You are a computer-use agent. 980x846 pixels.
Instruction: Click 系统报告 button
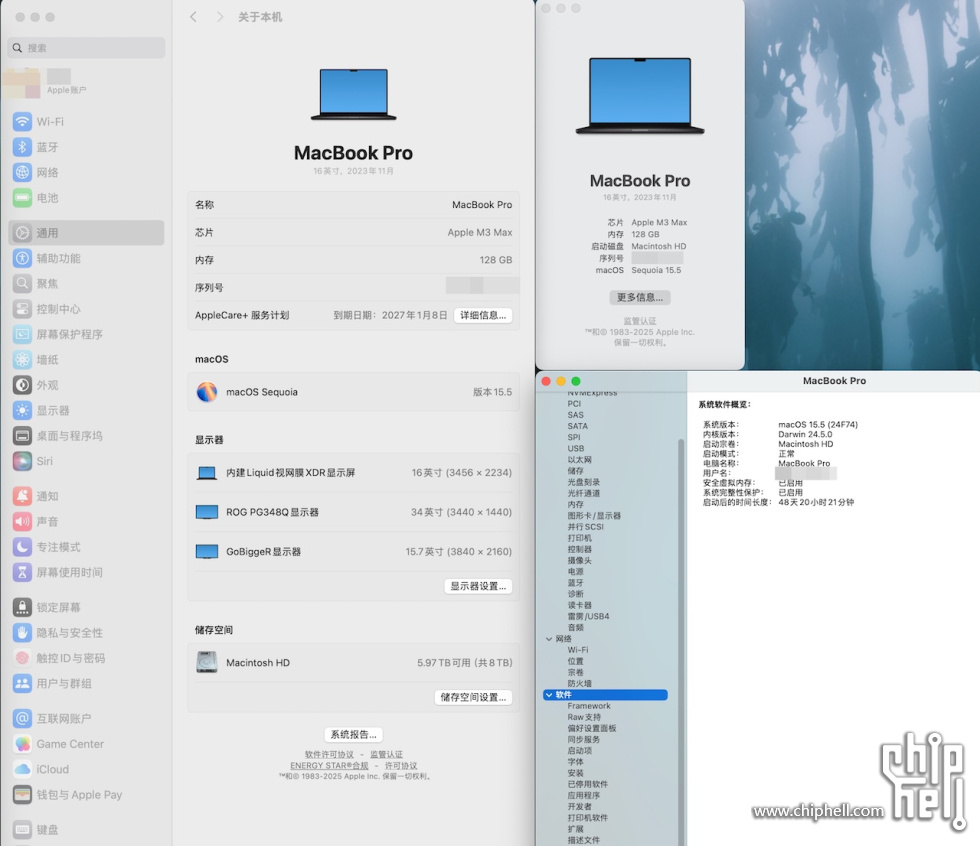click(x=354, y=735)
